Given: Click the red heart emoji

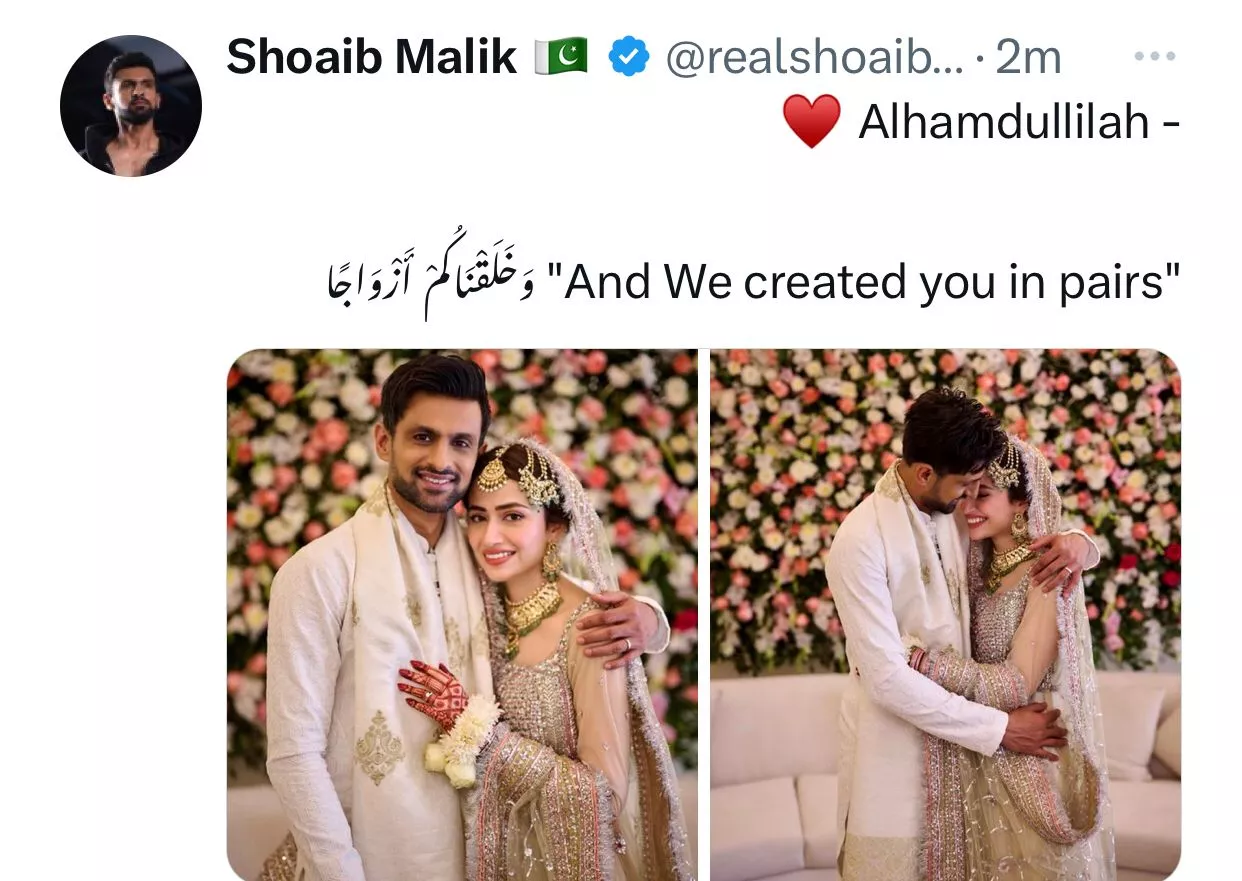Looking at the screenshot, I should click(811, 124).
